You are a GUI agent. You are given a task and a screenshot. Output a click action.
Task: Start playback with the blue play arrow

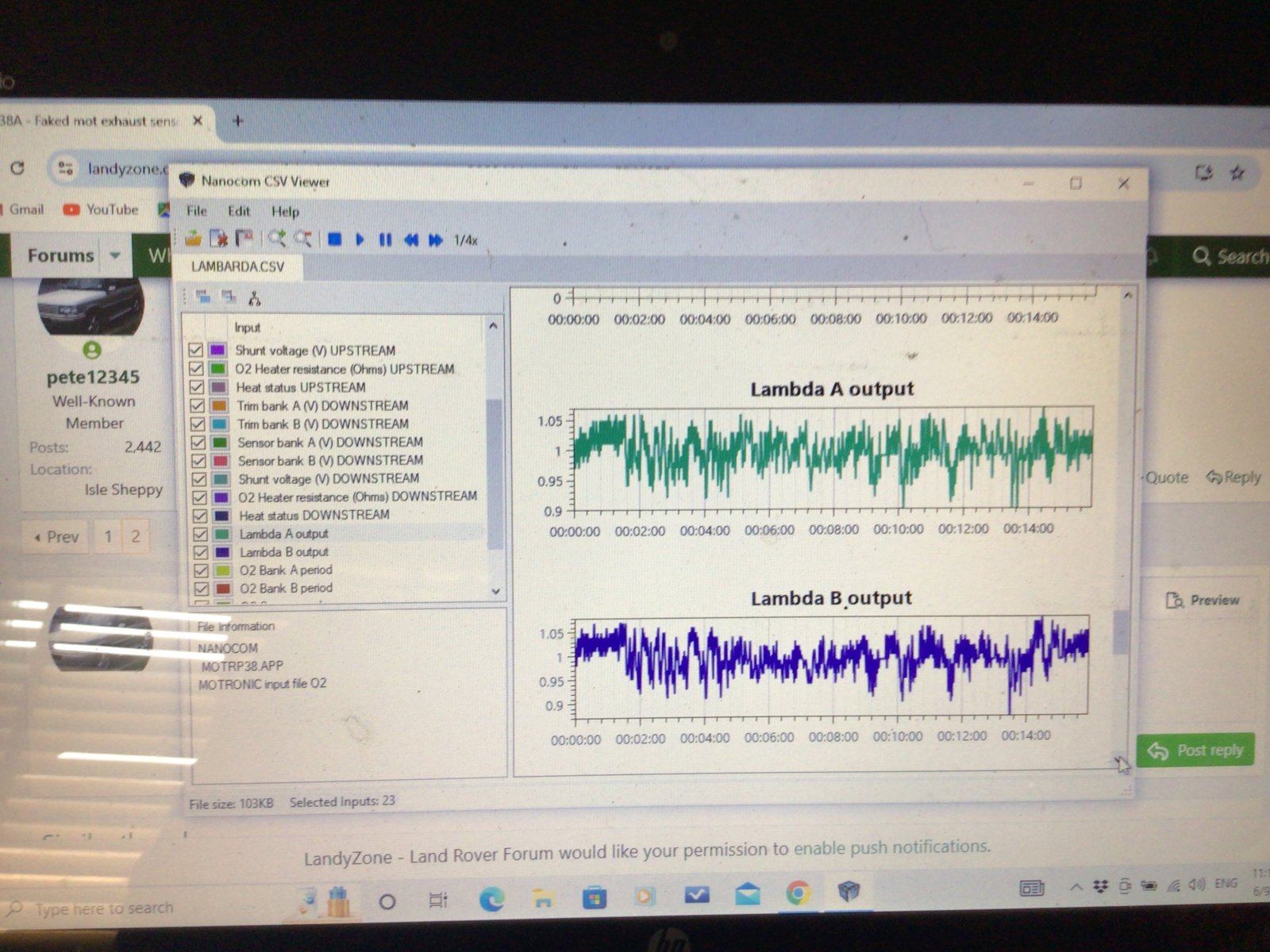360,239
